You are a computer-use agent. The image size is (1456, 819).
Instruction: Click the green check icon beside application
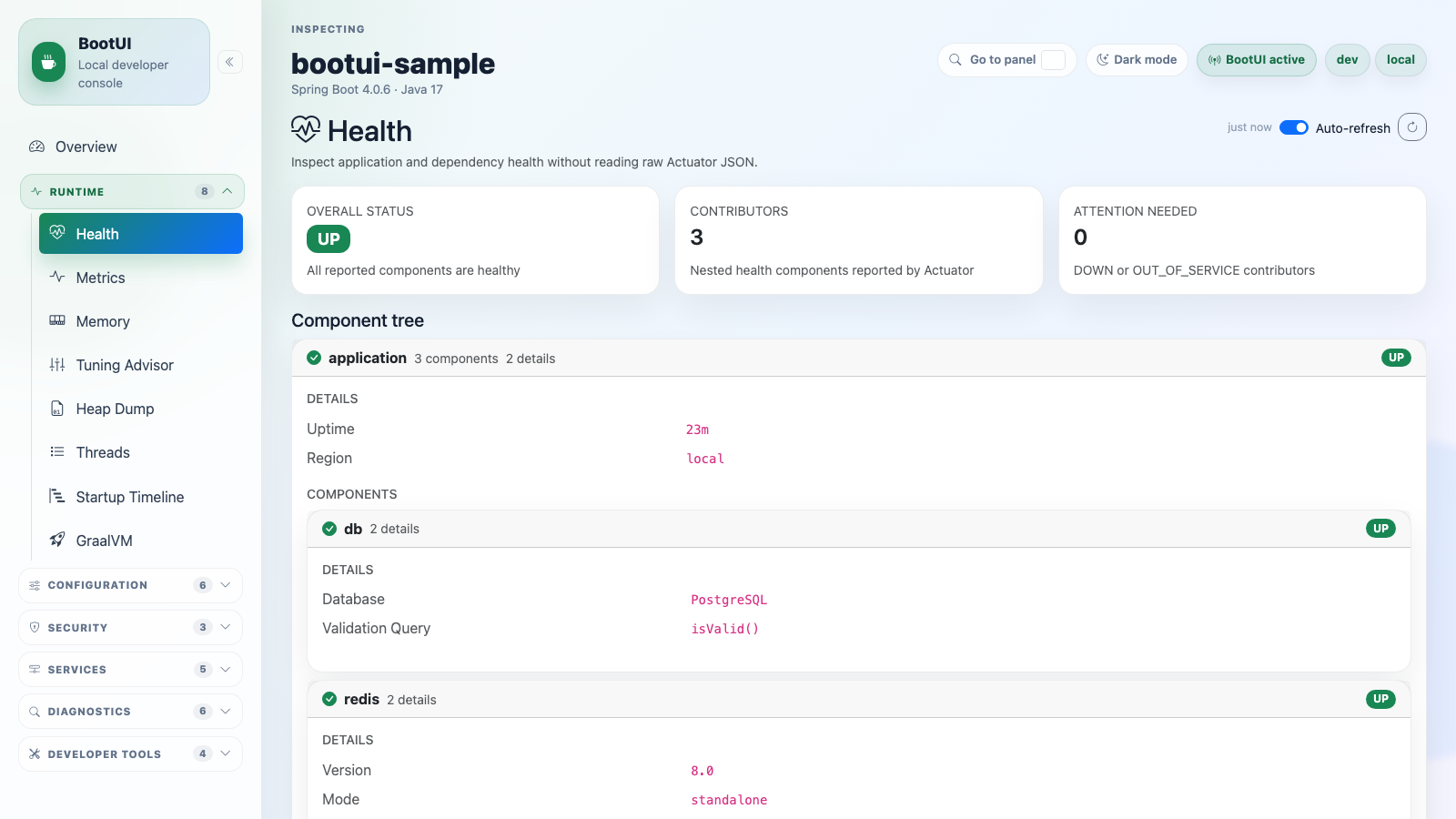314,358
